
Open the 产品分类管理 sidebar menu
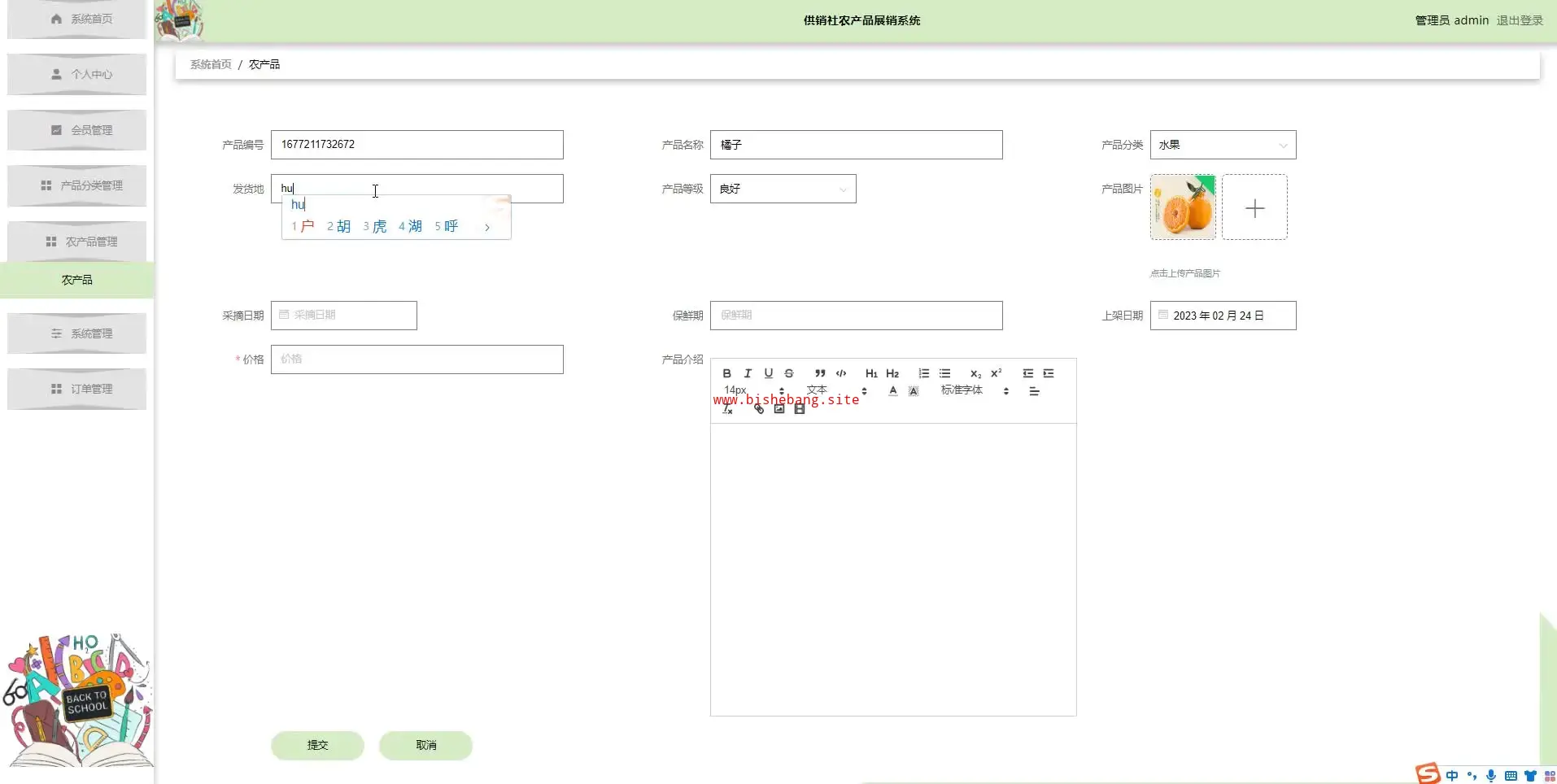(x=77, y=185)
